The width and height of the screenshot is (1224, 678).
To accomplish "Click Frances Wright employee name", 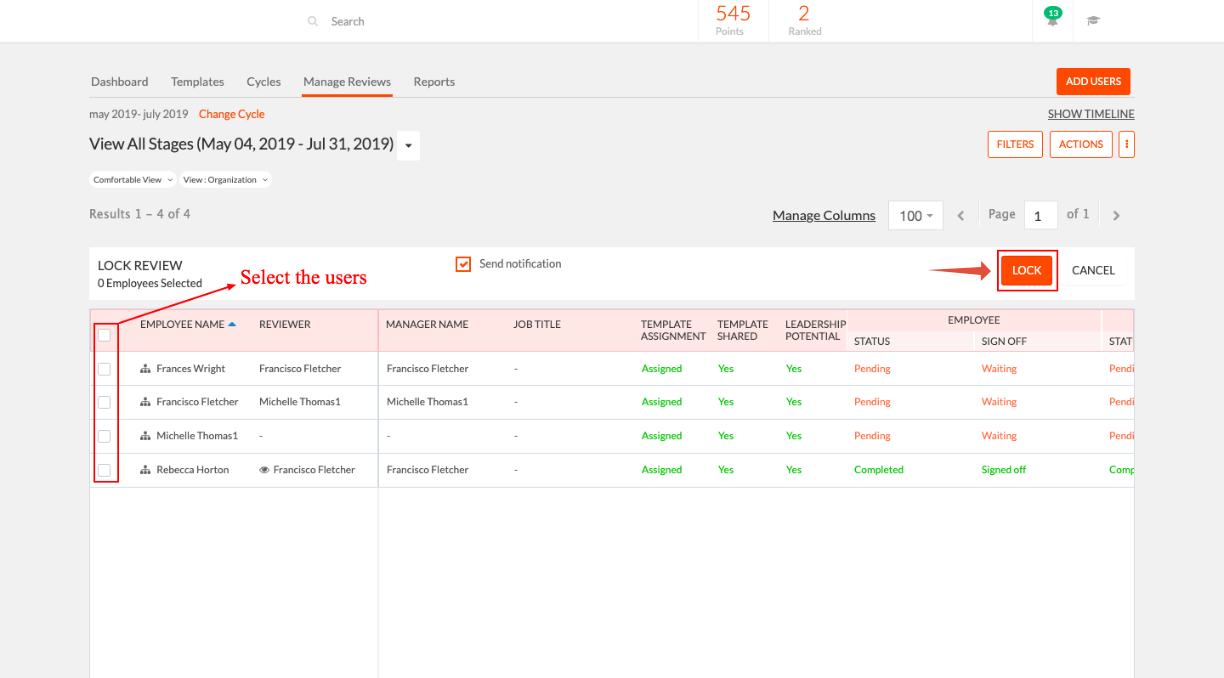I will coord(191,369).
